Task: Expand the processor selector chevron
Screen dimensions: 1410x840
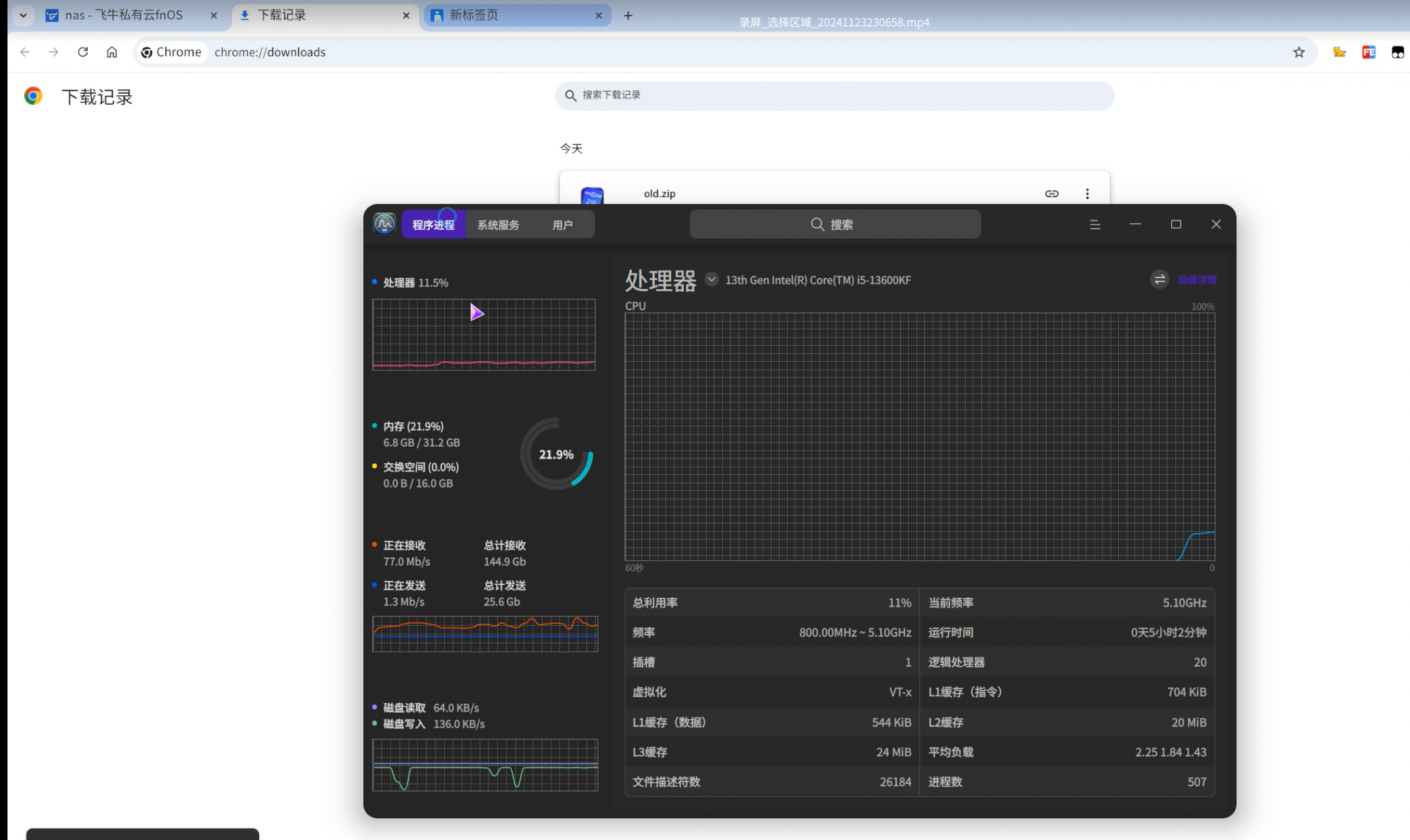Action: click(x=711, y=280)
